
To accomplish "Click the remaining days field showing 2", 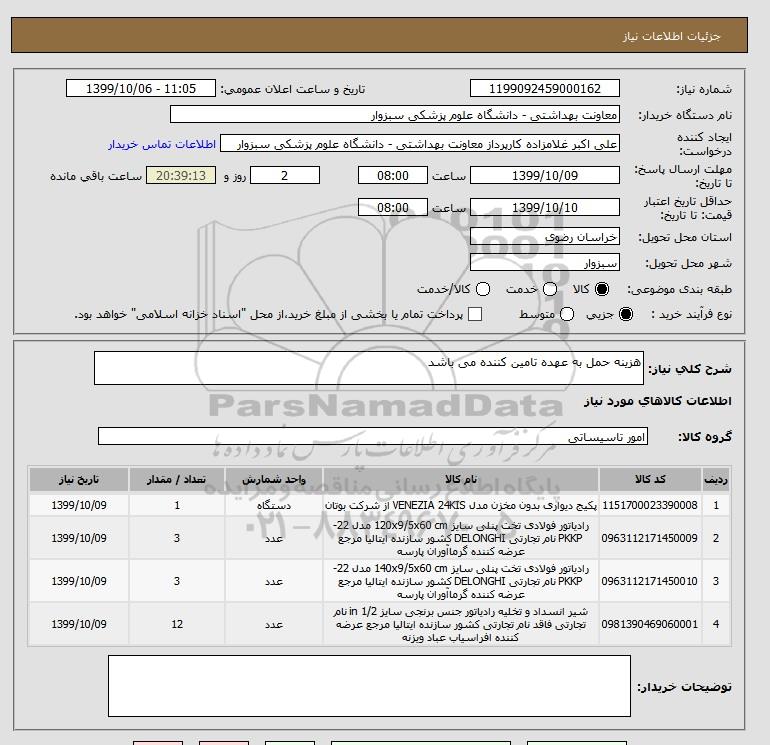I will 285,175.
